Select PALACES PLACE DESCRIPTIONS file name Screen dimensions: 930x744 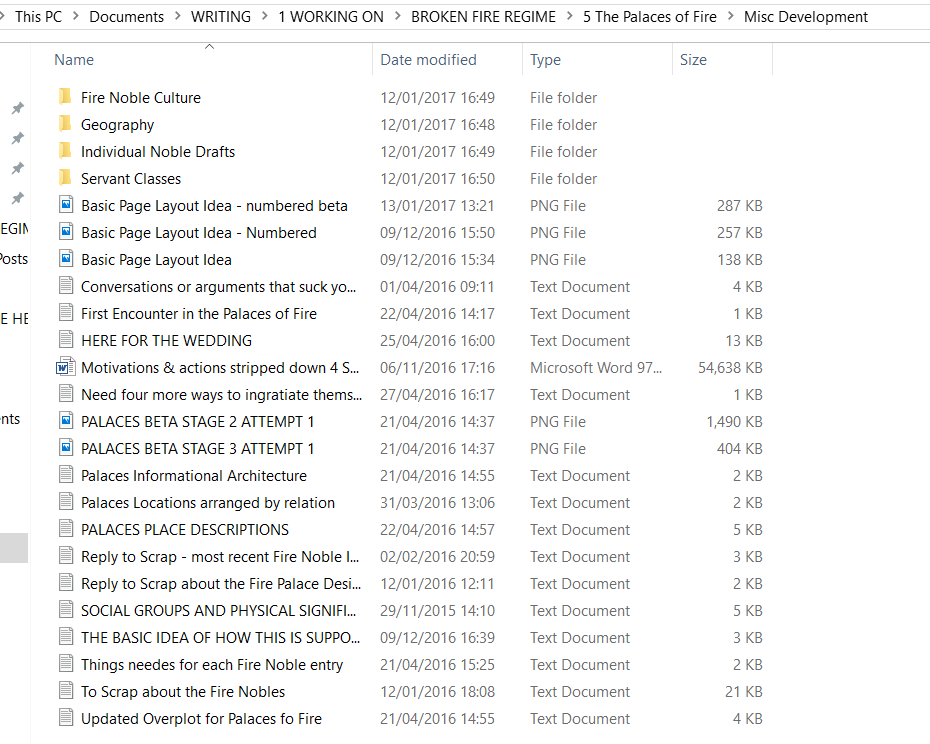point(184,529)
